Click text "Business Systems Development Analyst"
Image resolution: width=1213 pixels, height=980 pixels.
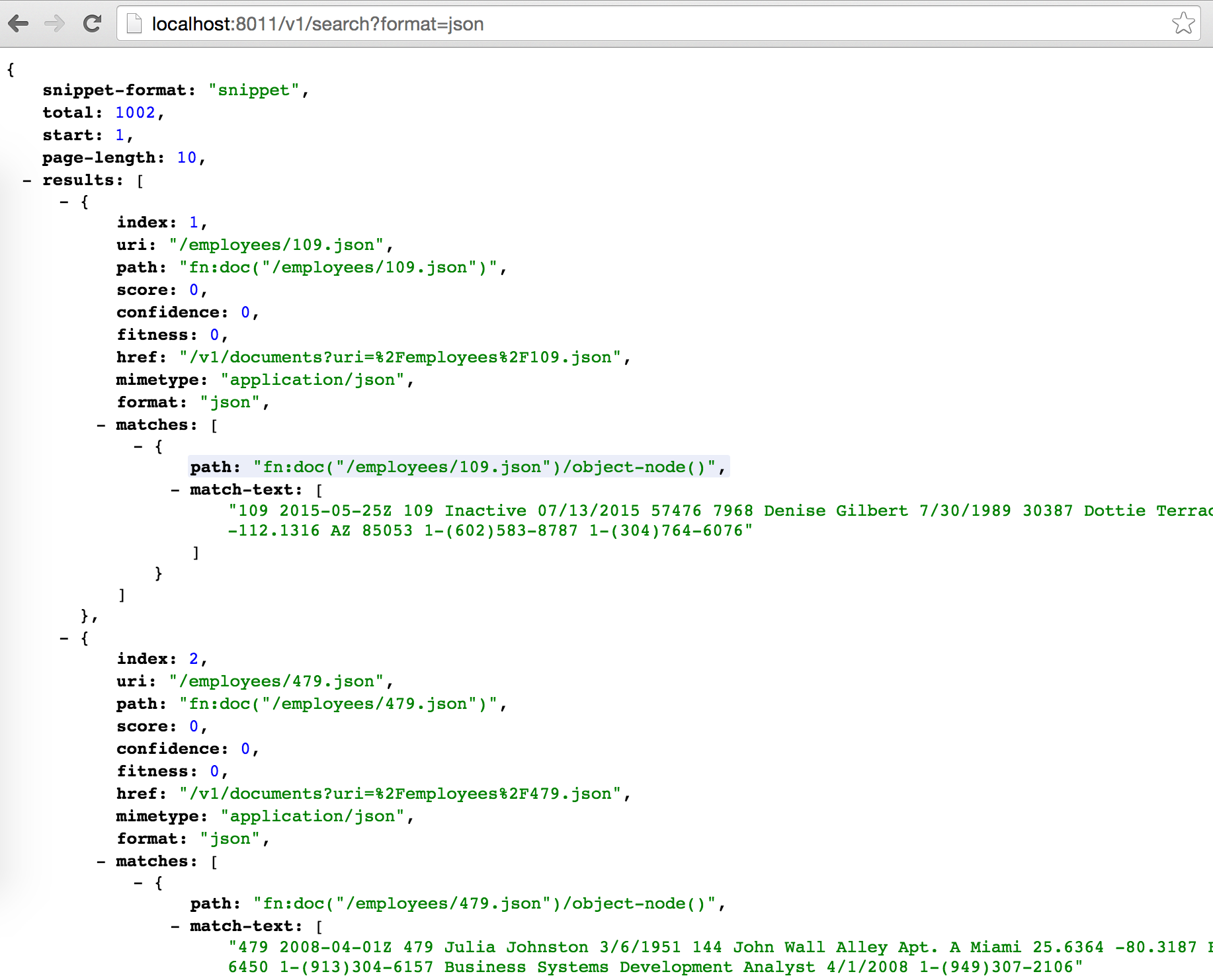[x=630, y=967]
